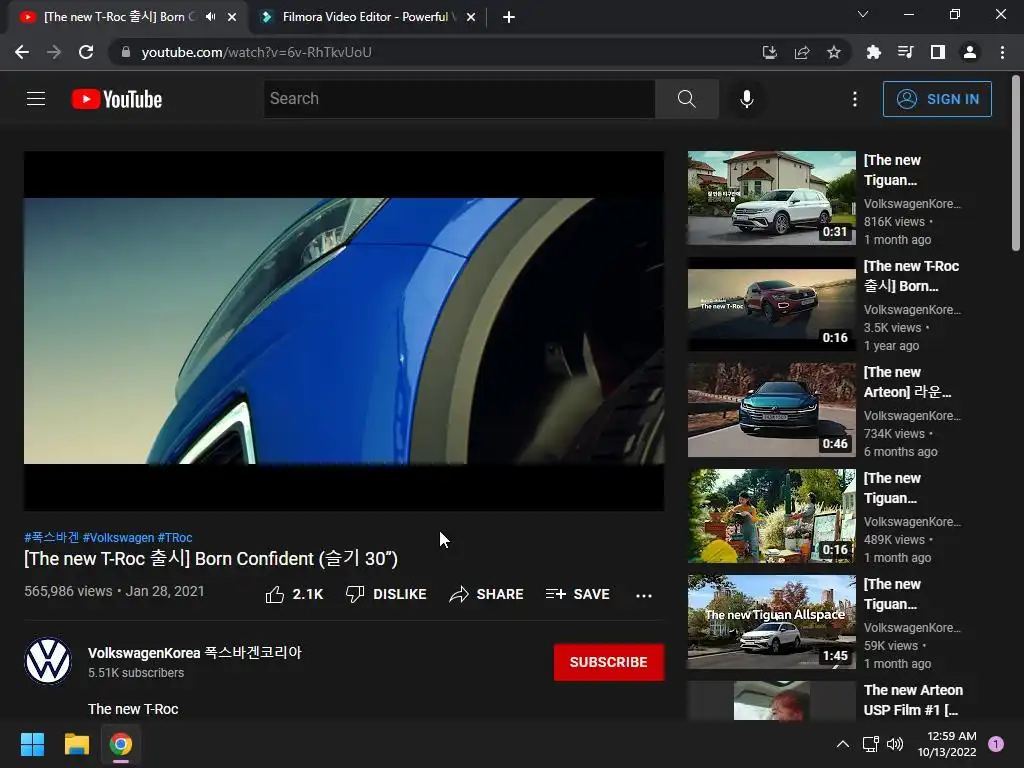
Task: Click the SIGN IN button
Action: point(937,99)
